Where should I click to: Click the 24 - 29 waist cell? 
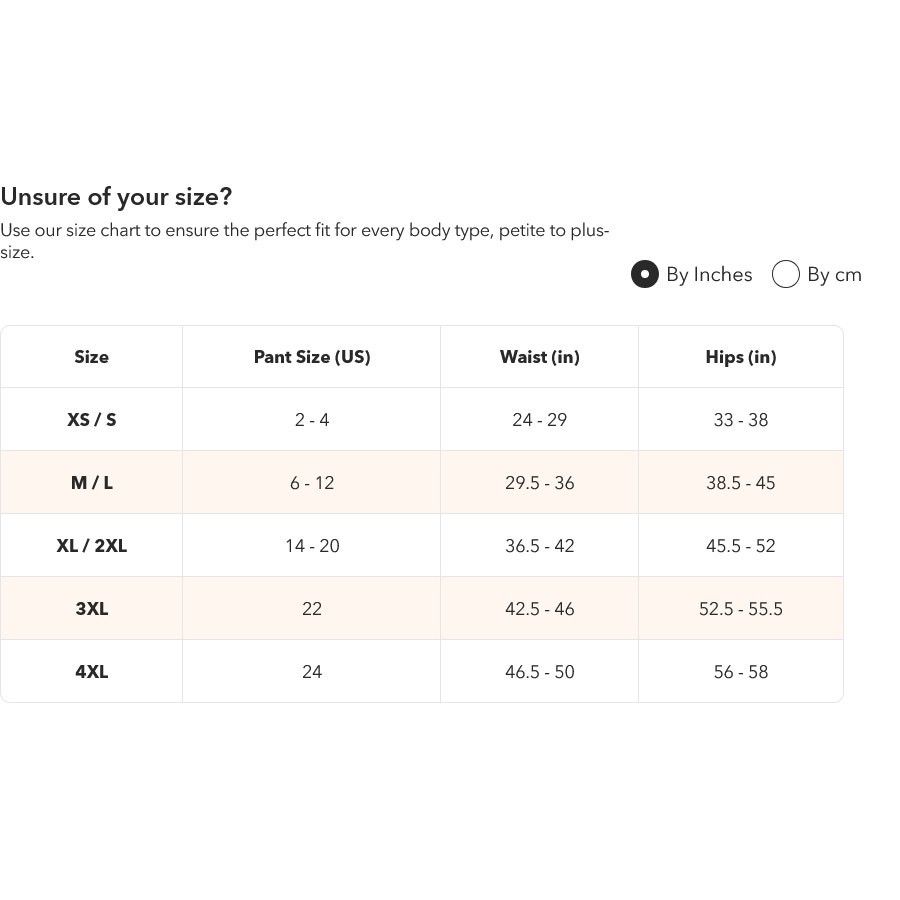click(540, 420)
